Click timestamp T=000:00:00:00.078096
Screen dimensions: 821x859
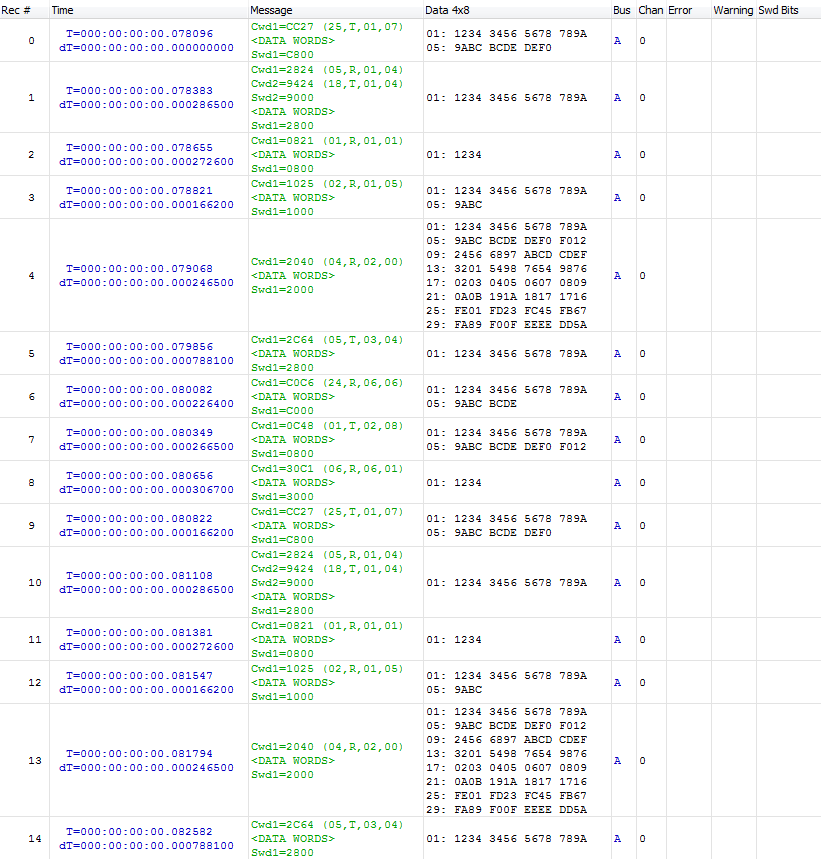pyautogui.click(x=139, y=33)
